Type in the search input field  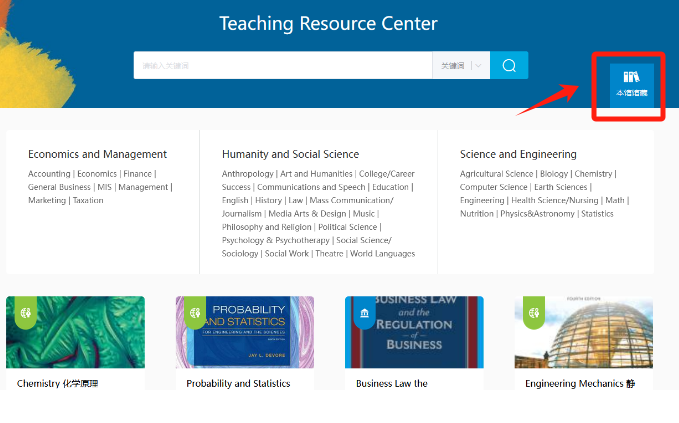coord(282,66)
